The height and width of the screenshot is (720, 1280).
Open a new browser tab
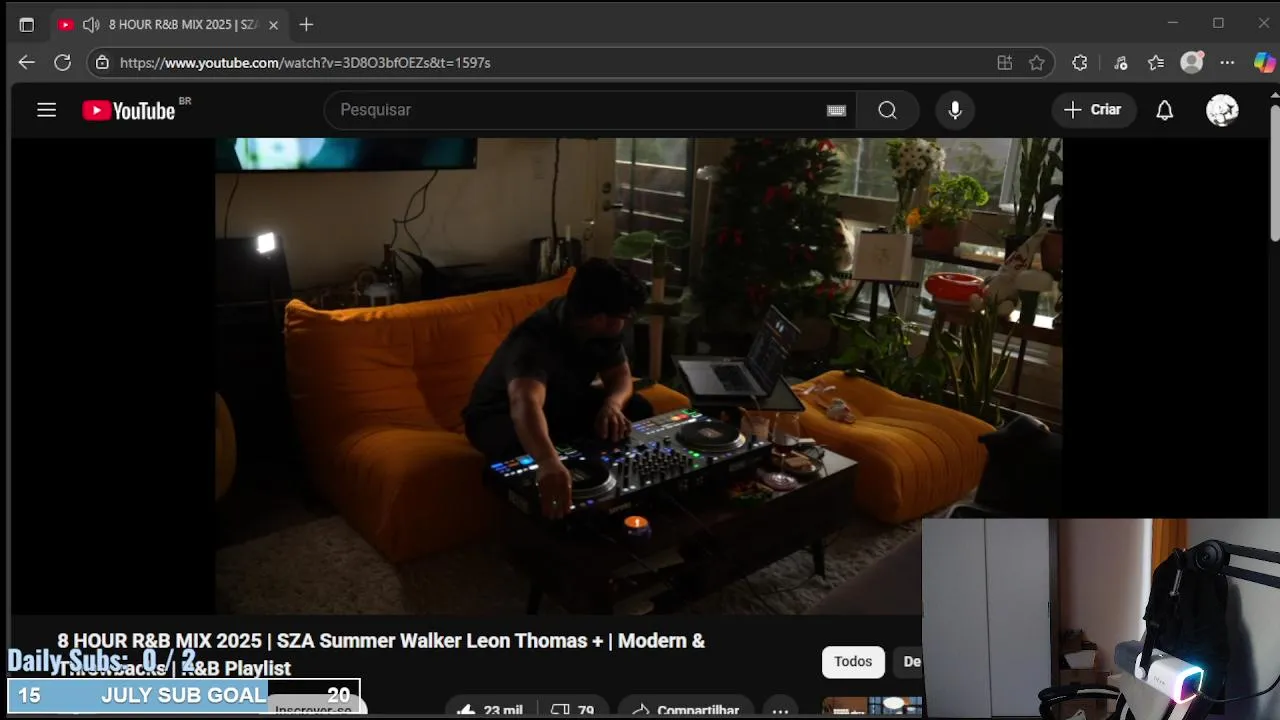coord(306,24)
